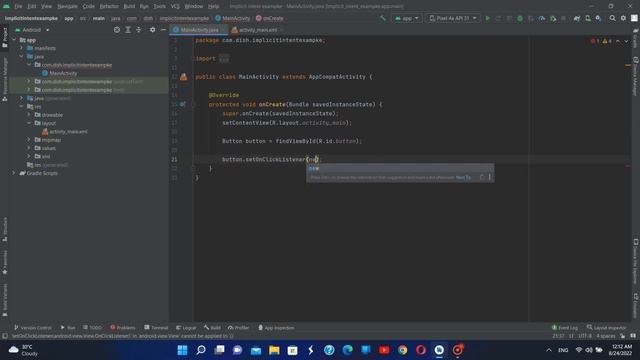Screen dimensions: 640x360
Task: Toggle the Favorites tool window stripe
Action: click(4, 262)
